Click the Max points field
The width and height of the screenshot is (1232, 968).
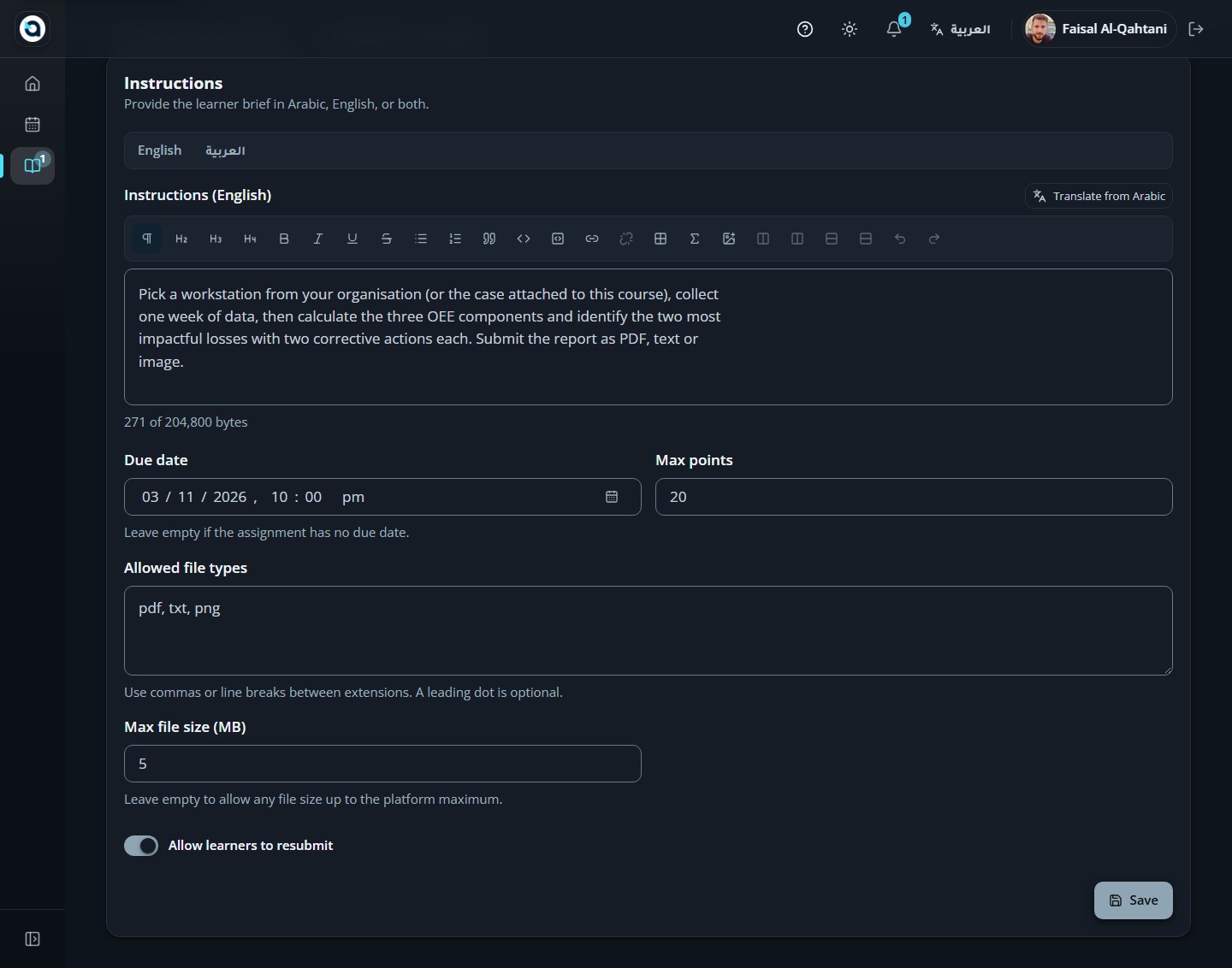914,497
